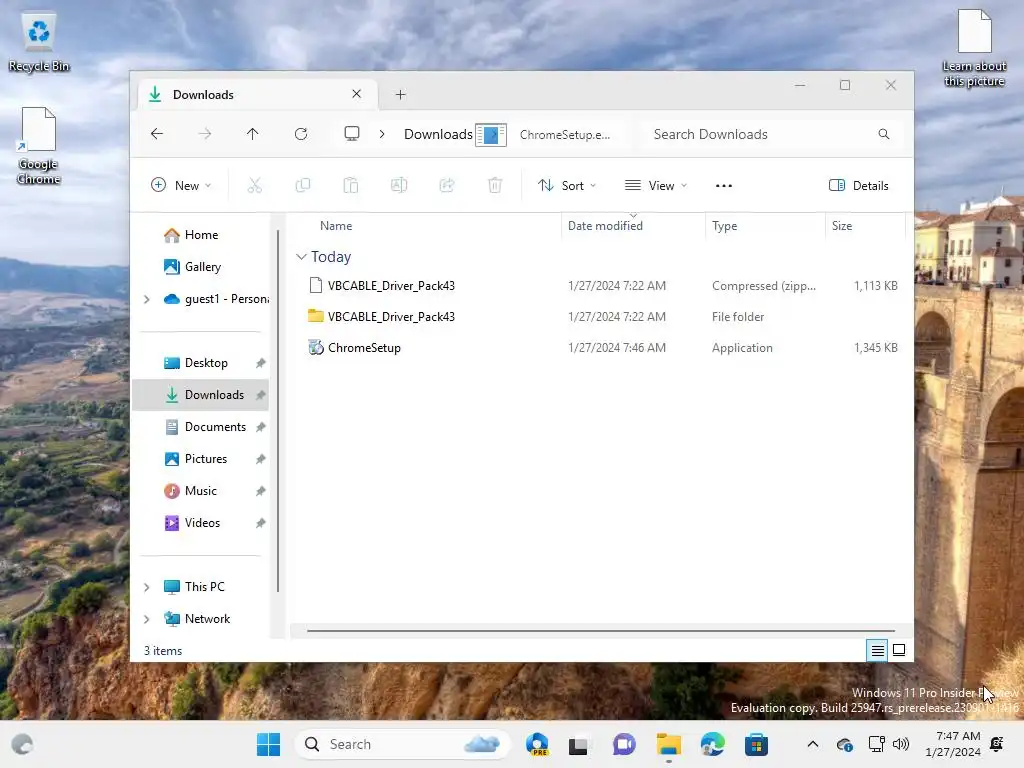Switch to the details list view button
Viewport: 1024px width, 768px height.
tap(878, 650)
